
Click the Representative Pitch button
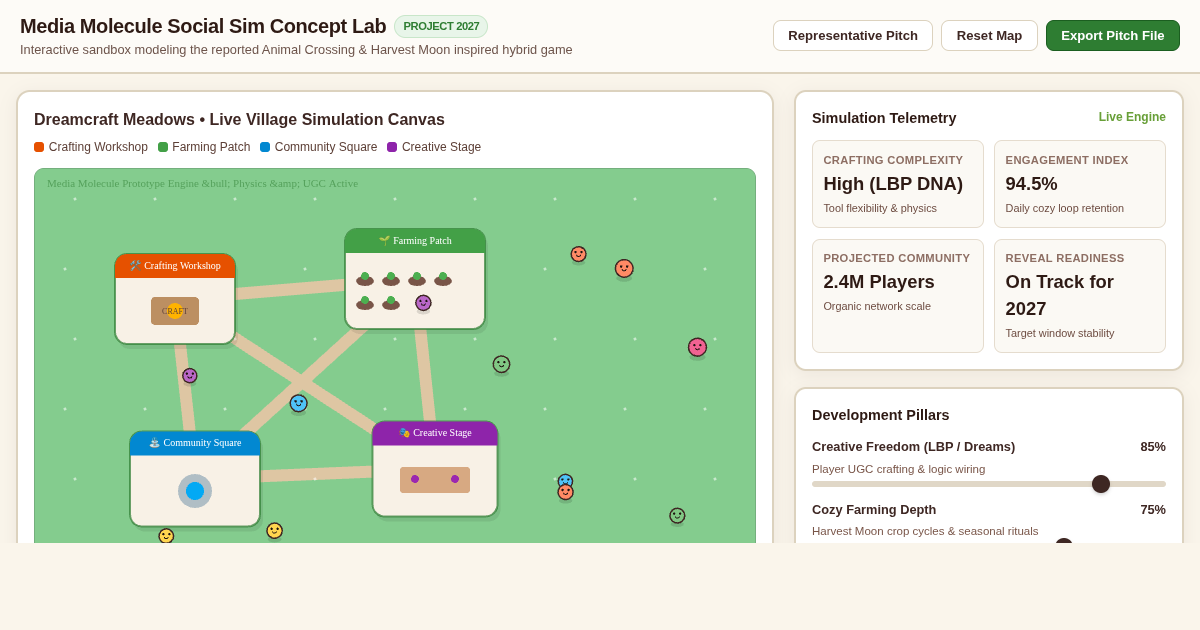853,35
